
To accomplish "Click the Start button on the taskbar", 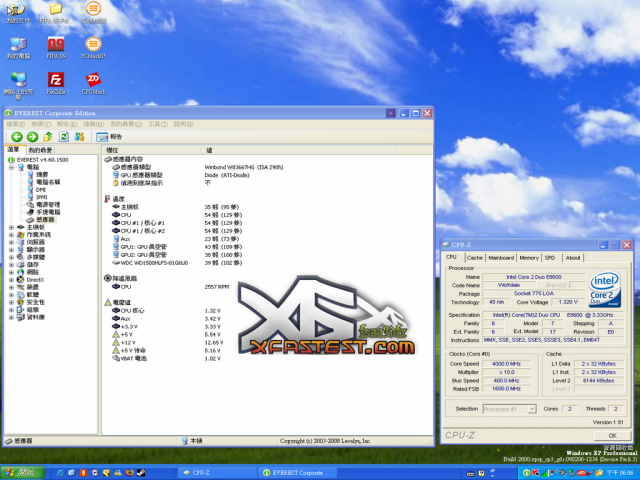I will coord(23,473).
